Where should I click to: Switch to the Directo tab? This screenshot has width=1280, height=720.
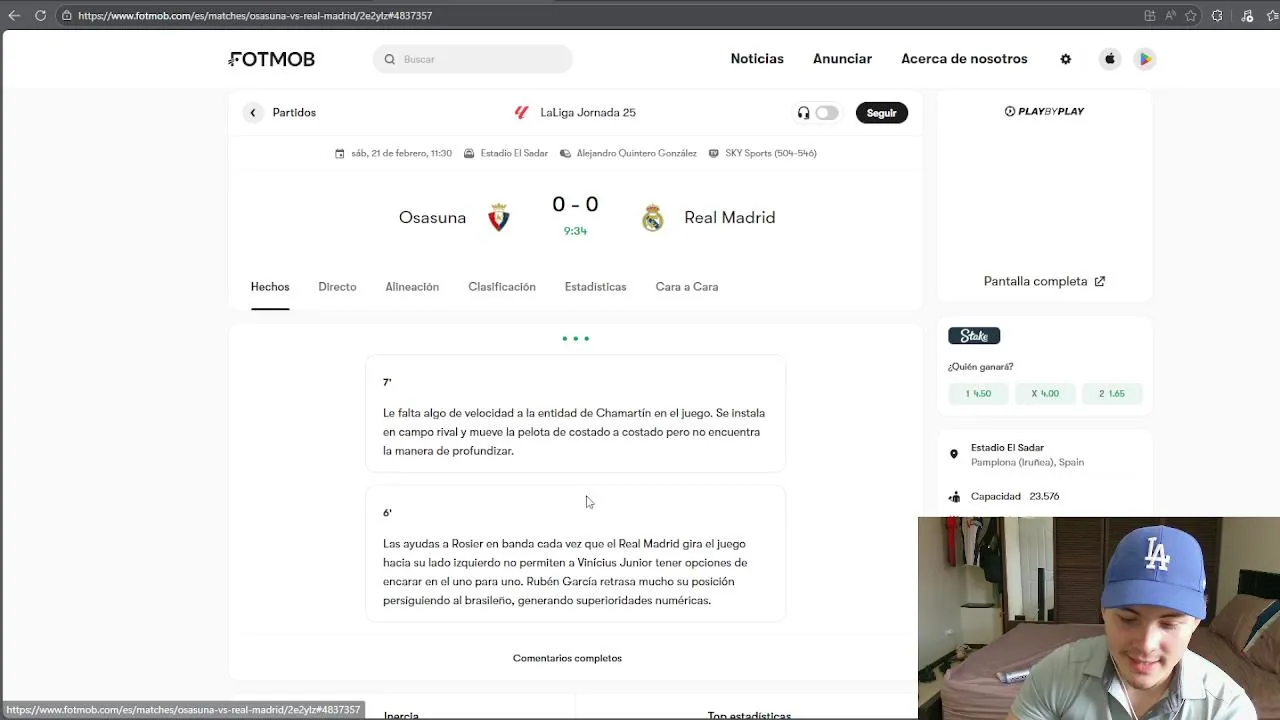tap(337, 287)
